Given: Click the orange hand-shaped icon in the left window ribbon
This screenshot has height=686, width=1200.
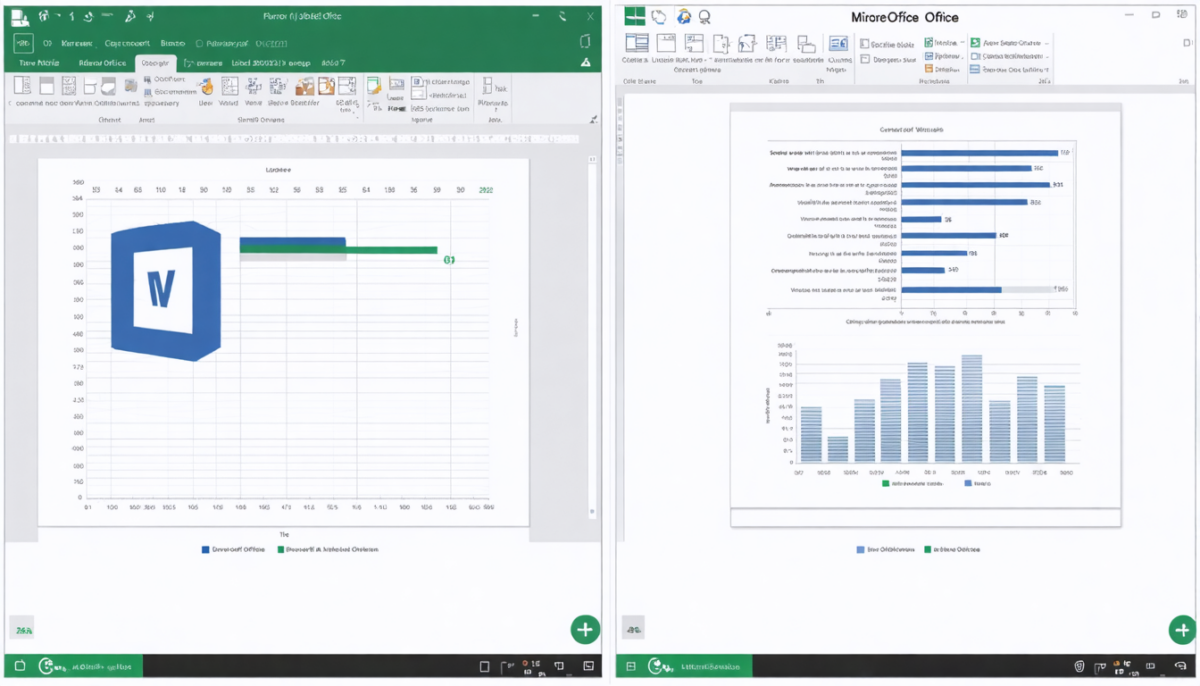Looking at the screenshot, I should click(205, 86).
